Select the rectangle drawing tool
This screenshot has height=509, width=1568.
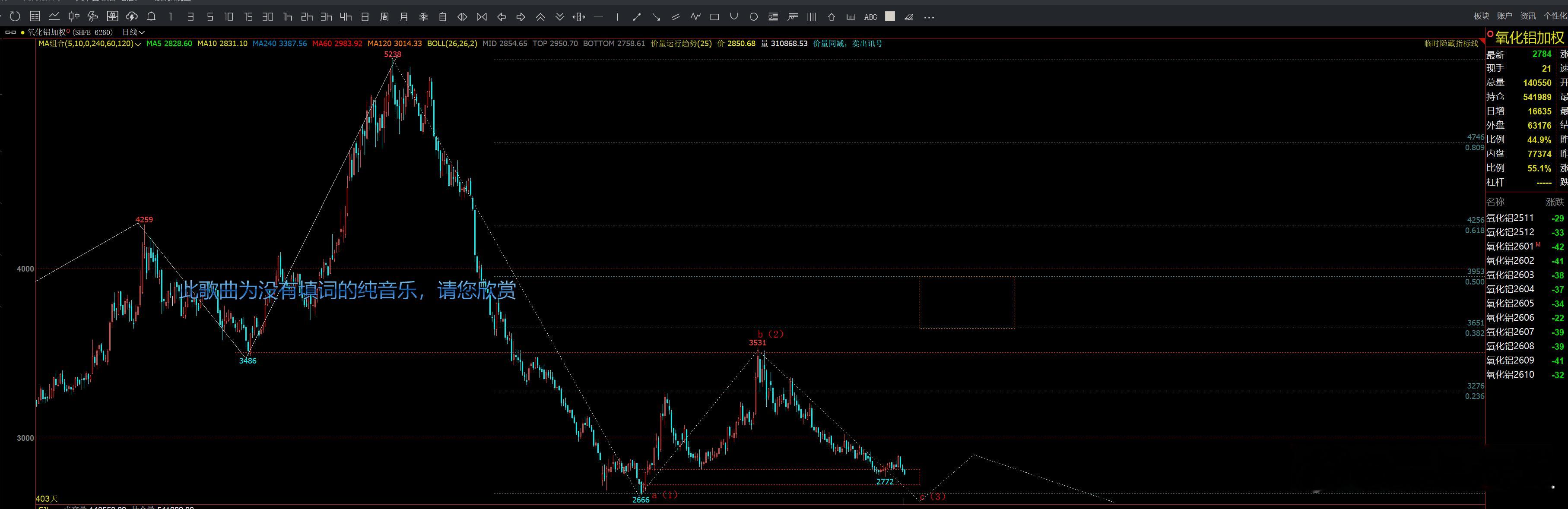tap(714, 17)
